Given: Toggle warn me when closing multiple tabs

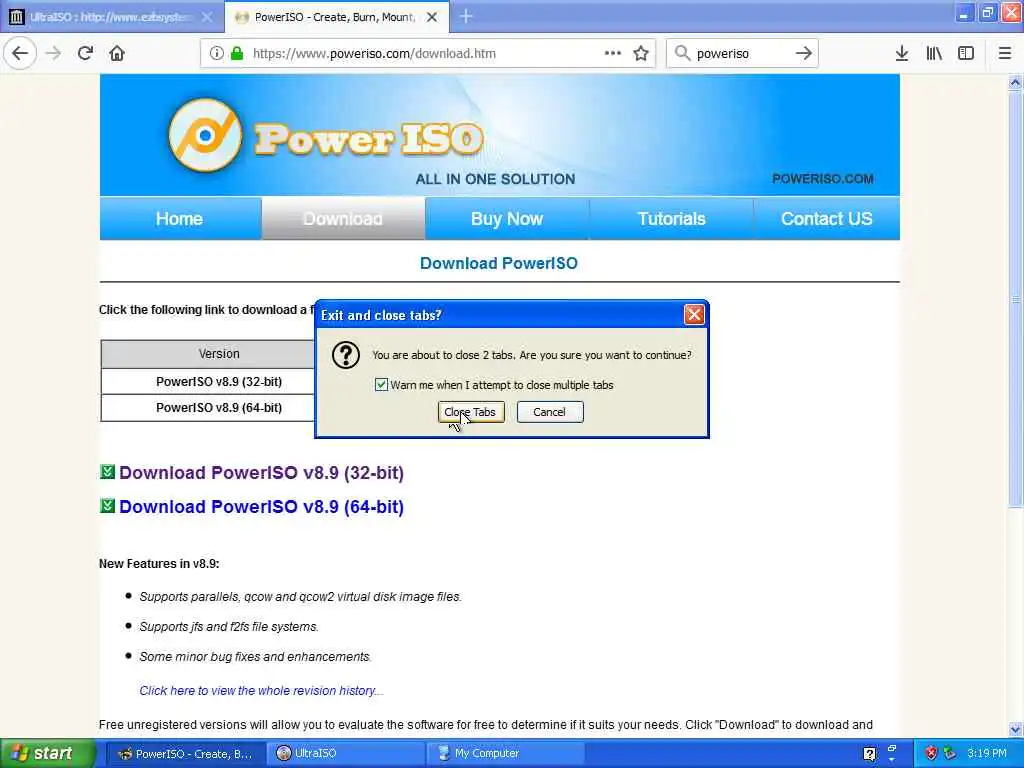Looking at the screenshot, I should click(x=381, y=385).
